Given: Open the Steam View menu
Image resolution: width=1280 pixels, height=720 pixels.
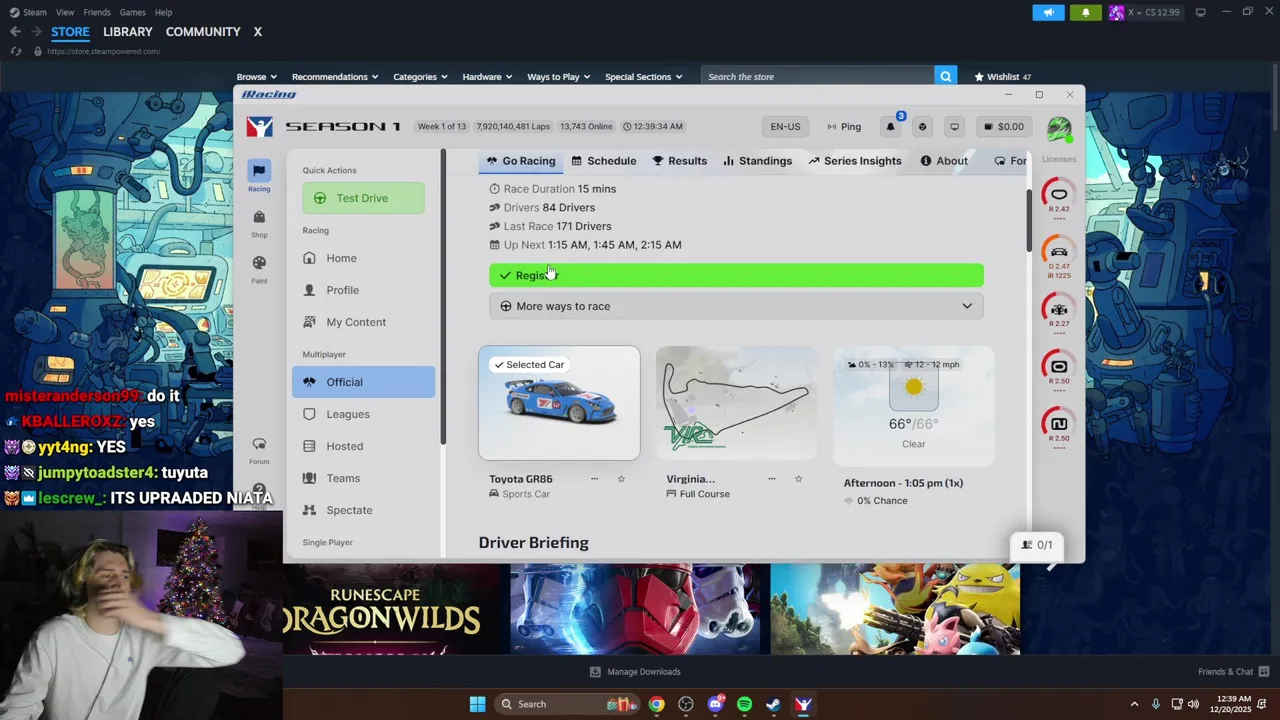Looking at the screenshot, I should [65, 12].
